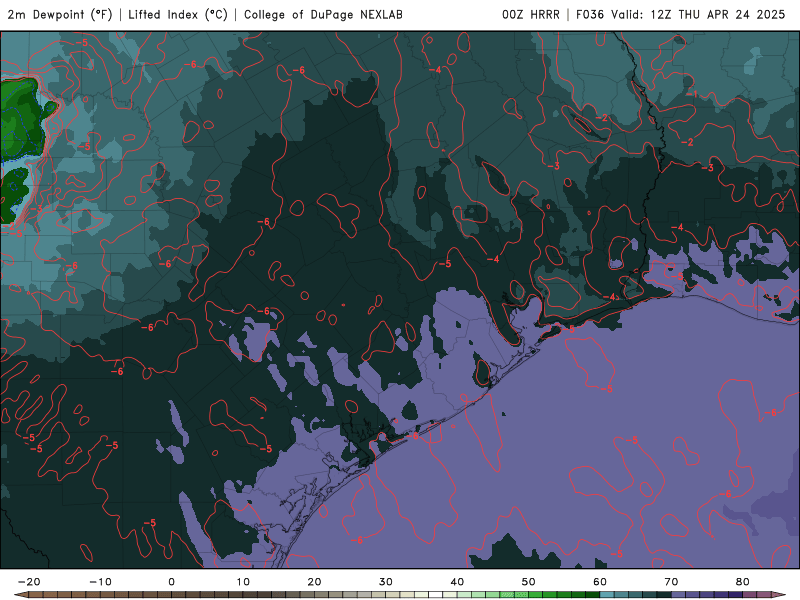Click the "-1" lifted index contour label
This screenshot has width=800, height=600.
tap(692, 94)
